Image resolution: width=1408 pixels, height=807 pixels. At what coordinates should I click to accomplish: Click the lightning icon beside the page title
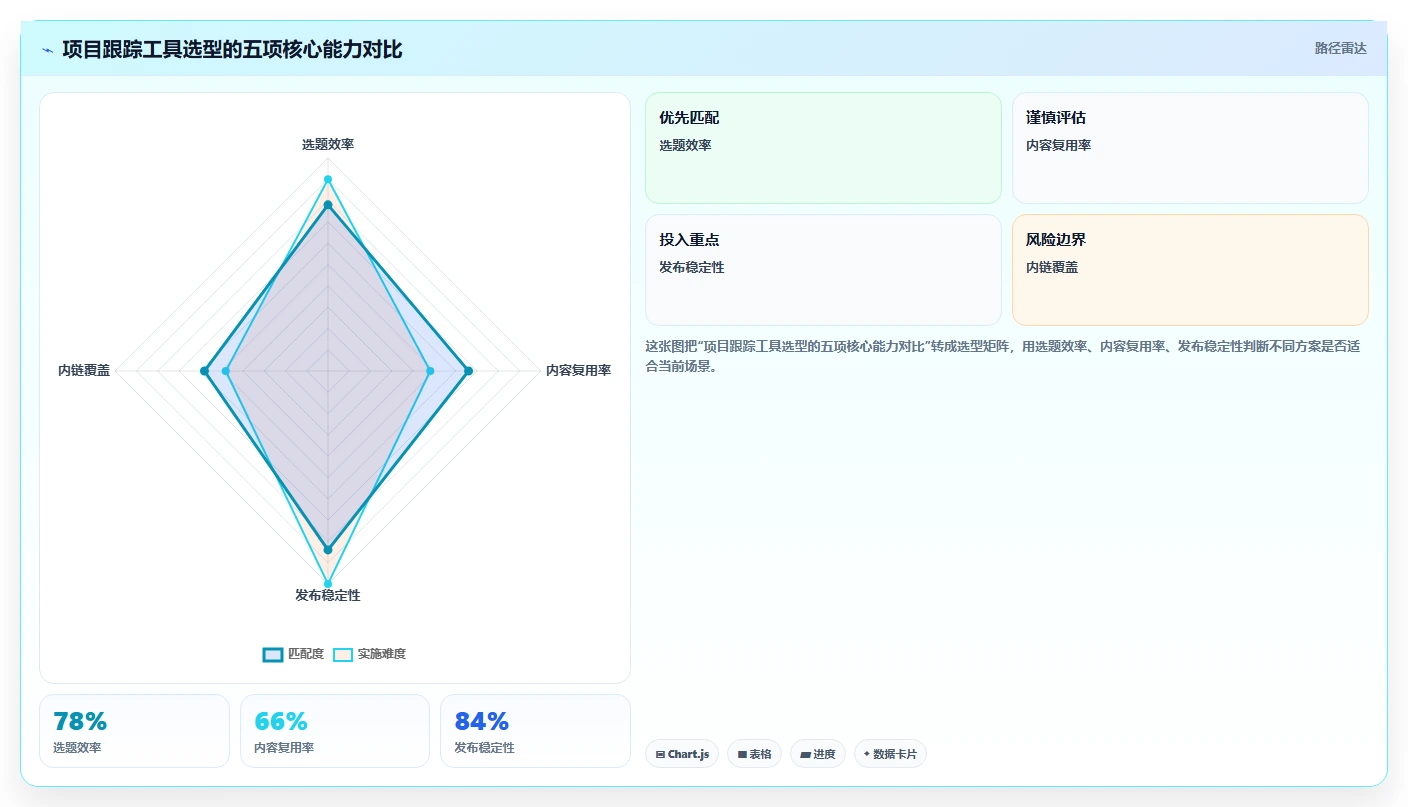coord(48,50)
